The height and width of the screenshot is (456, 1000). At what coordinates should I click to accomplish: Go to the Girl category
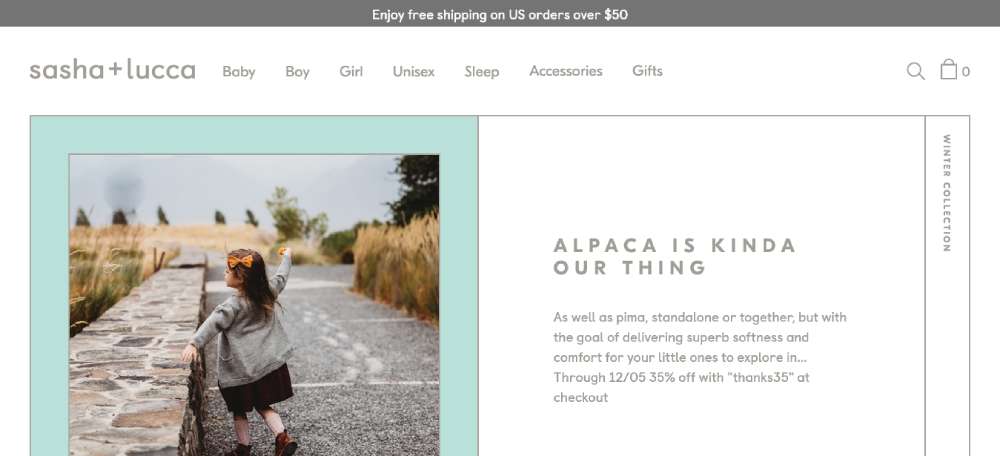pos(351,71)
